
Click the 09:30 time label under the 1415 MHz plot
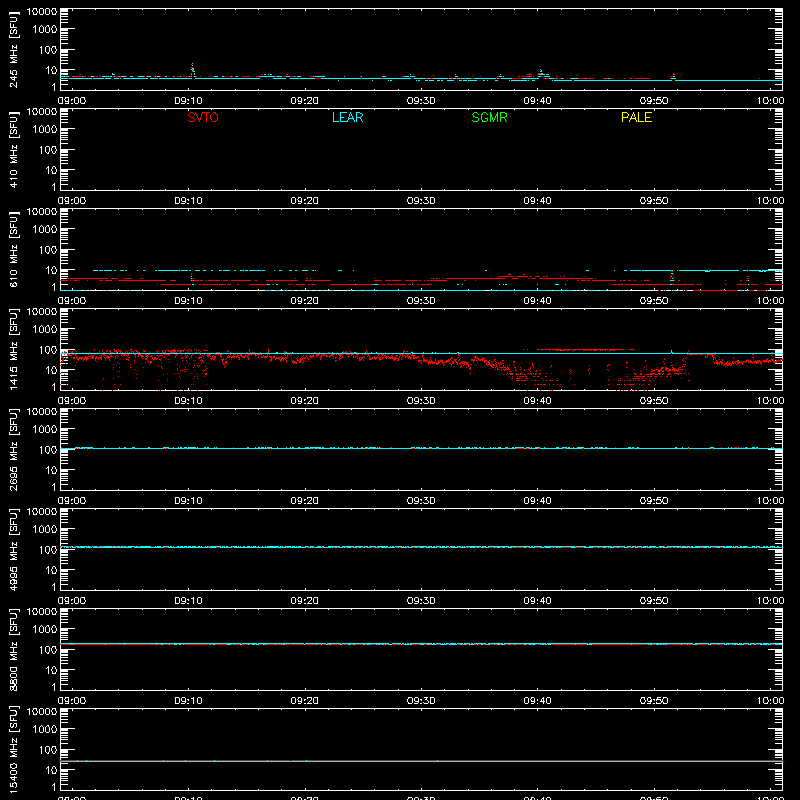[421, 401]
